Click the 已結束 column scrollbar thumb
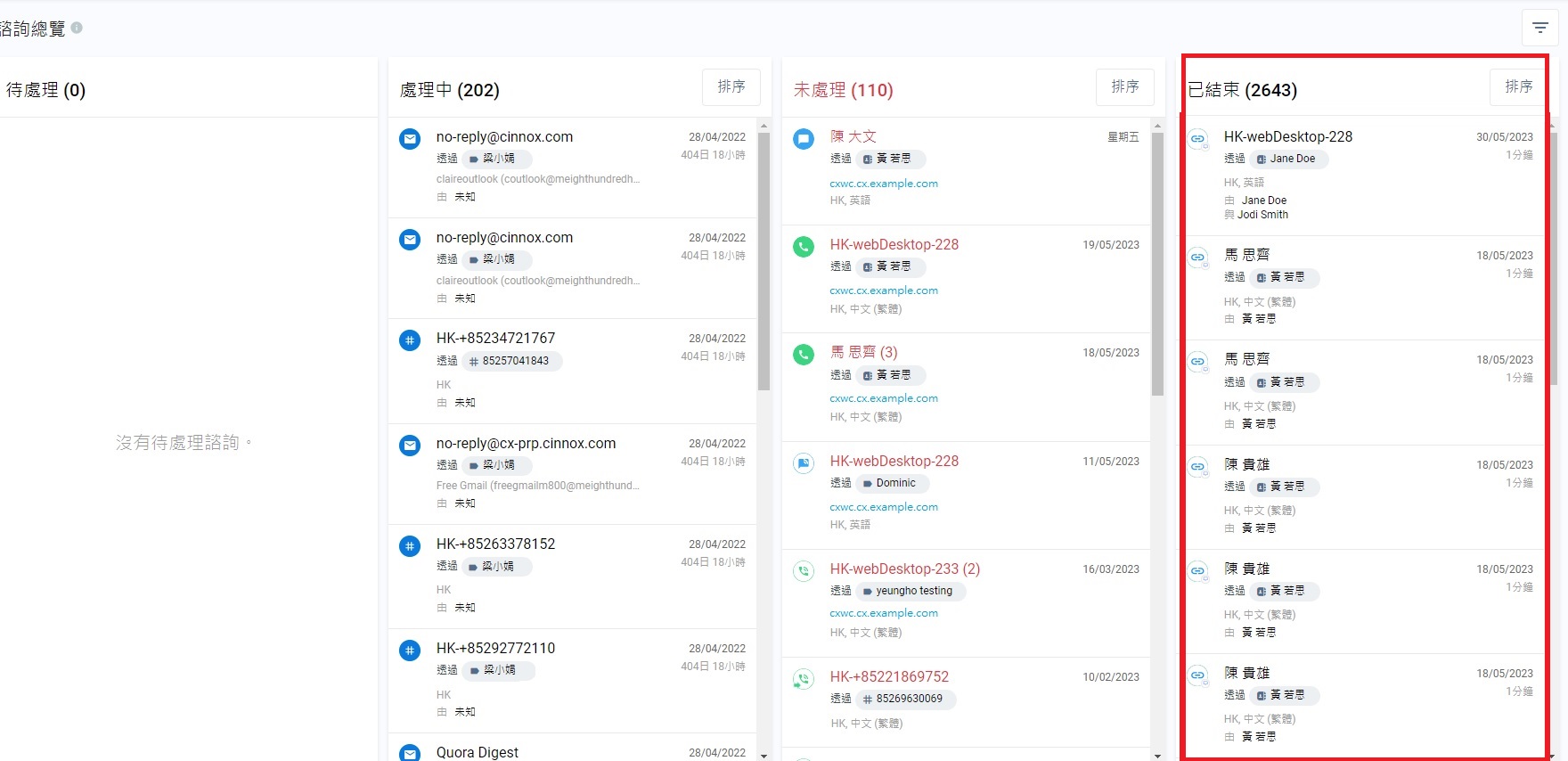This screenshot has width=1568, height=761. [x=1553, y=258]
